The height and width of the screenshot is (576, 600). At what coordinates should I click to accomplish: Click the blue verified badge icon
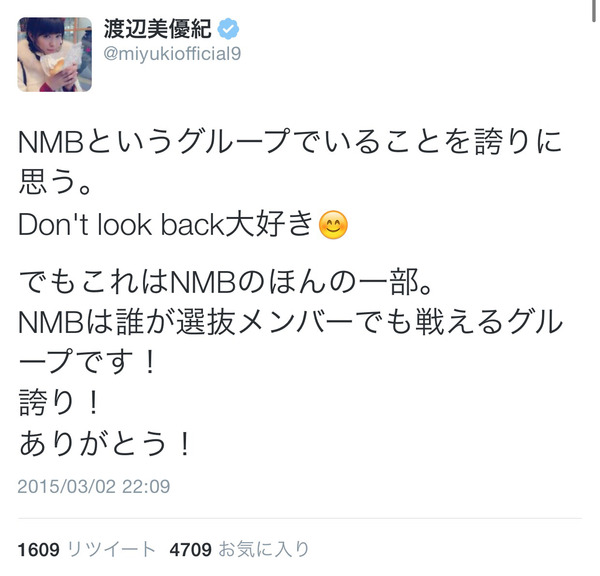pyautogui.click(x=228, y=29)
